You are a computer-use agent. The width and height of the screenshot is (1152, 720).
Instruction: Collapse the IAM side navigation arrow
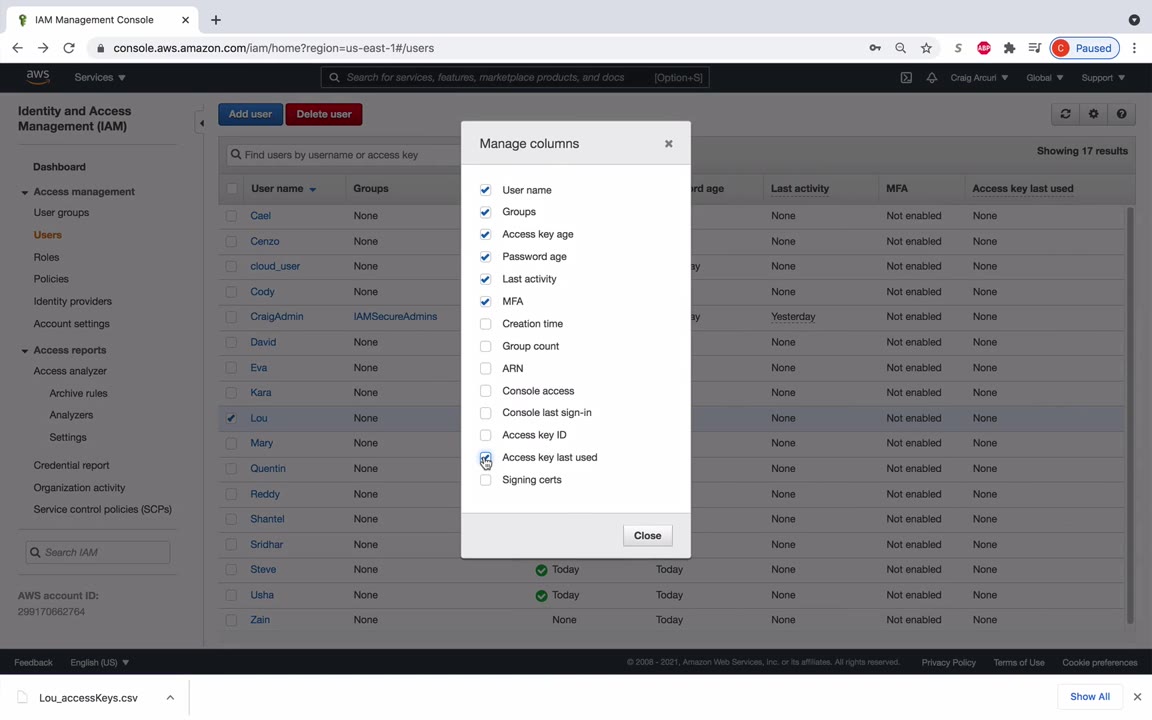click(201, 123)
